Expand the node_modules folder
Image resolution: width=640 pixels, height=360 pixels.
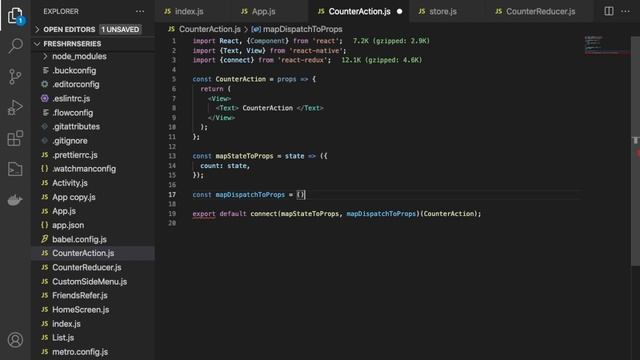79,56
